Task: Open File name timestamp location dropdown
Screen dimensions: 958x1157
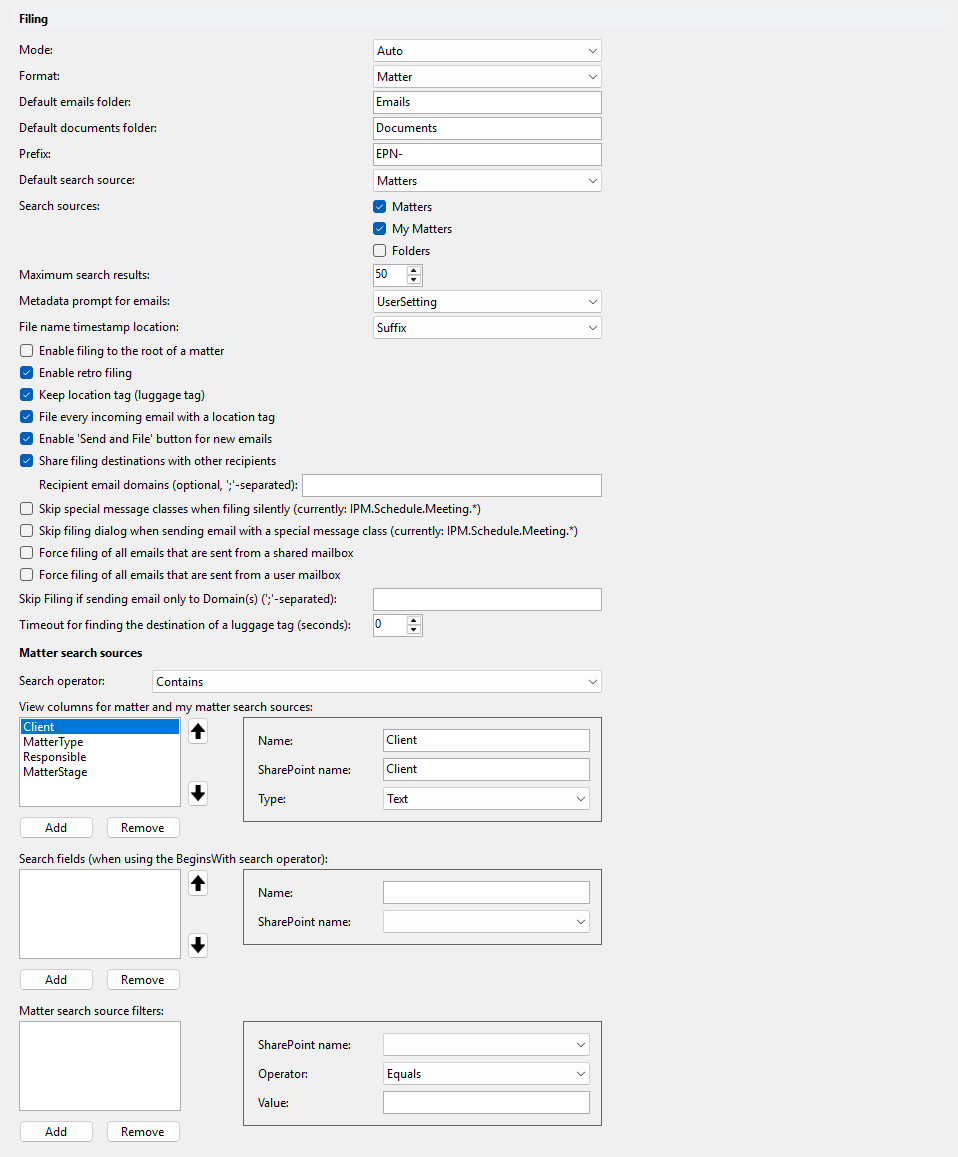Action: coord(487,328)
